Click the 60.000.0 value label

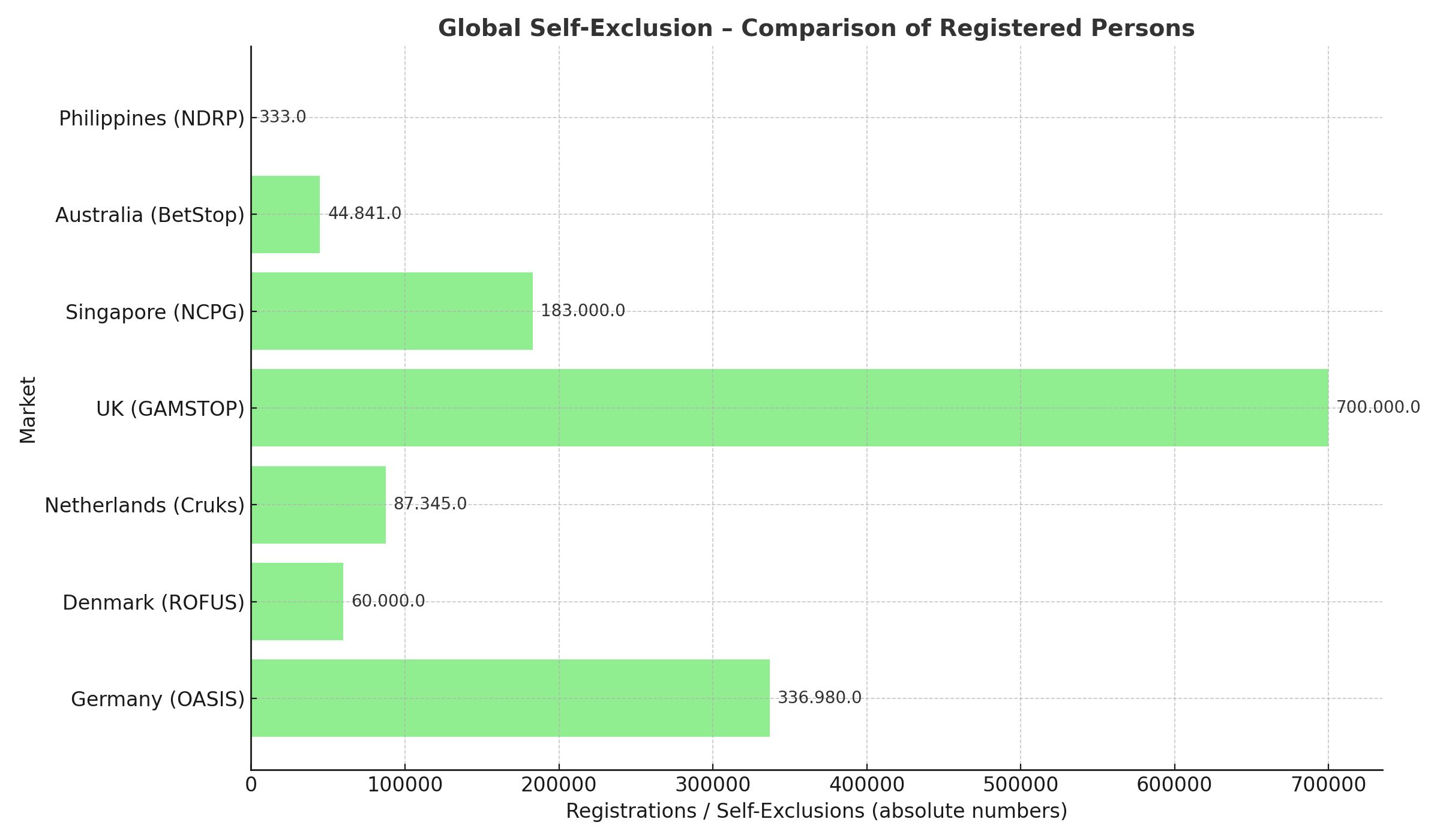388,601
